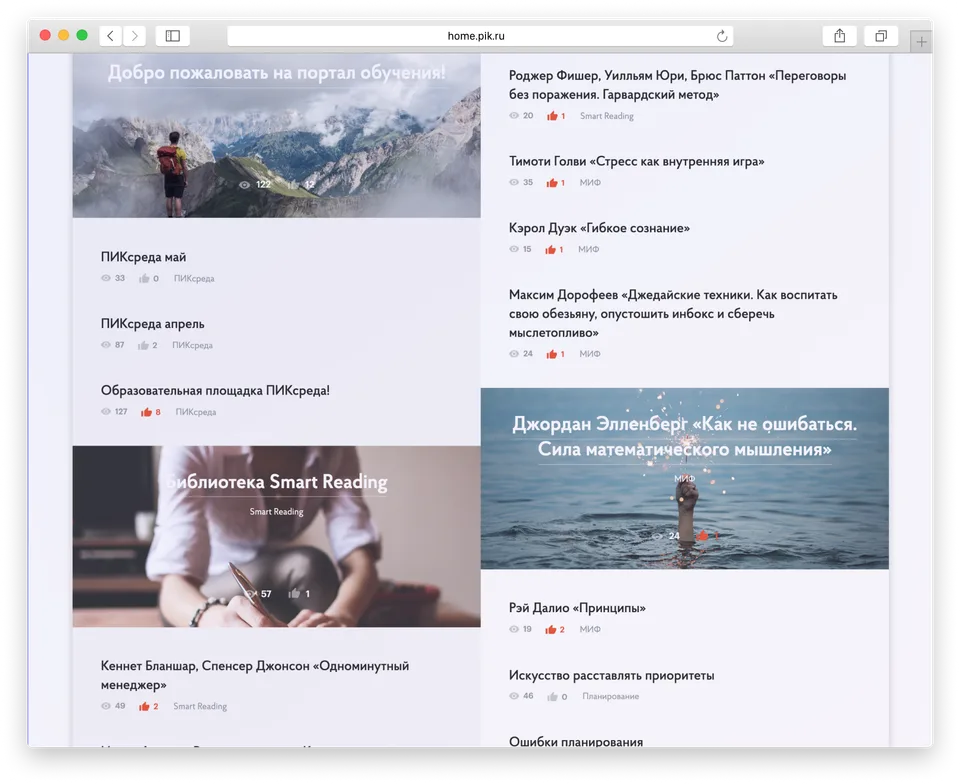Open 'ПИКсреда апрель' article link
The width and height of the screenshot is (960, 784).
(152, 324)
